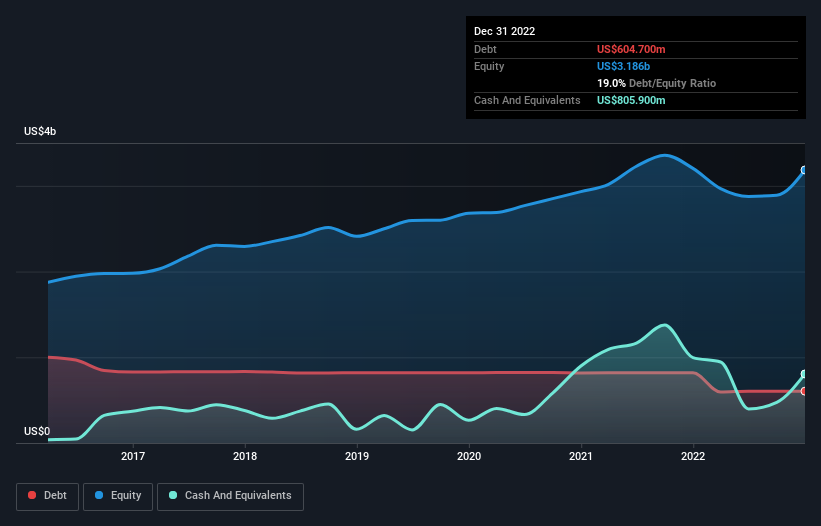This screenshot has width=821, height=526.
Task: Click the 19.0% Debt/Equity Ratio text
Action: coord(657,83)
